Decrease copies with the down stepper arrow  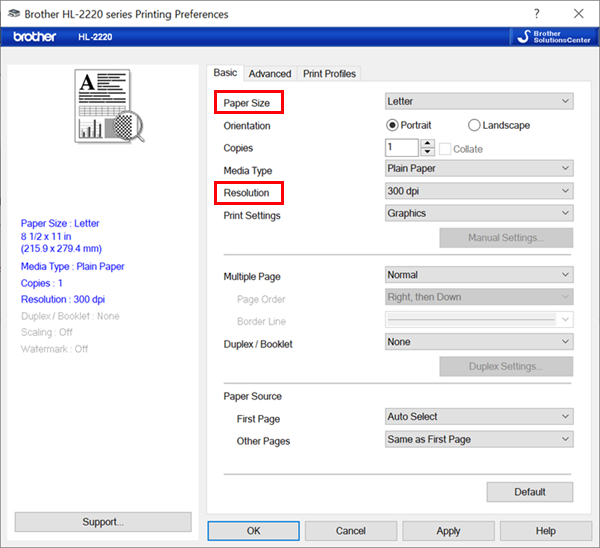pos(427,152)
